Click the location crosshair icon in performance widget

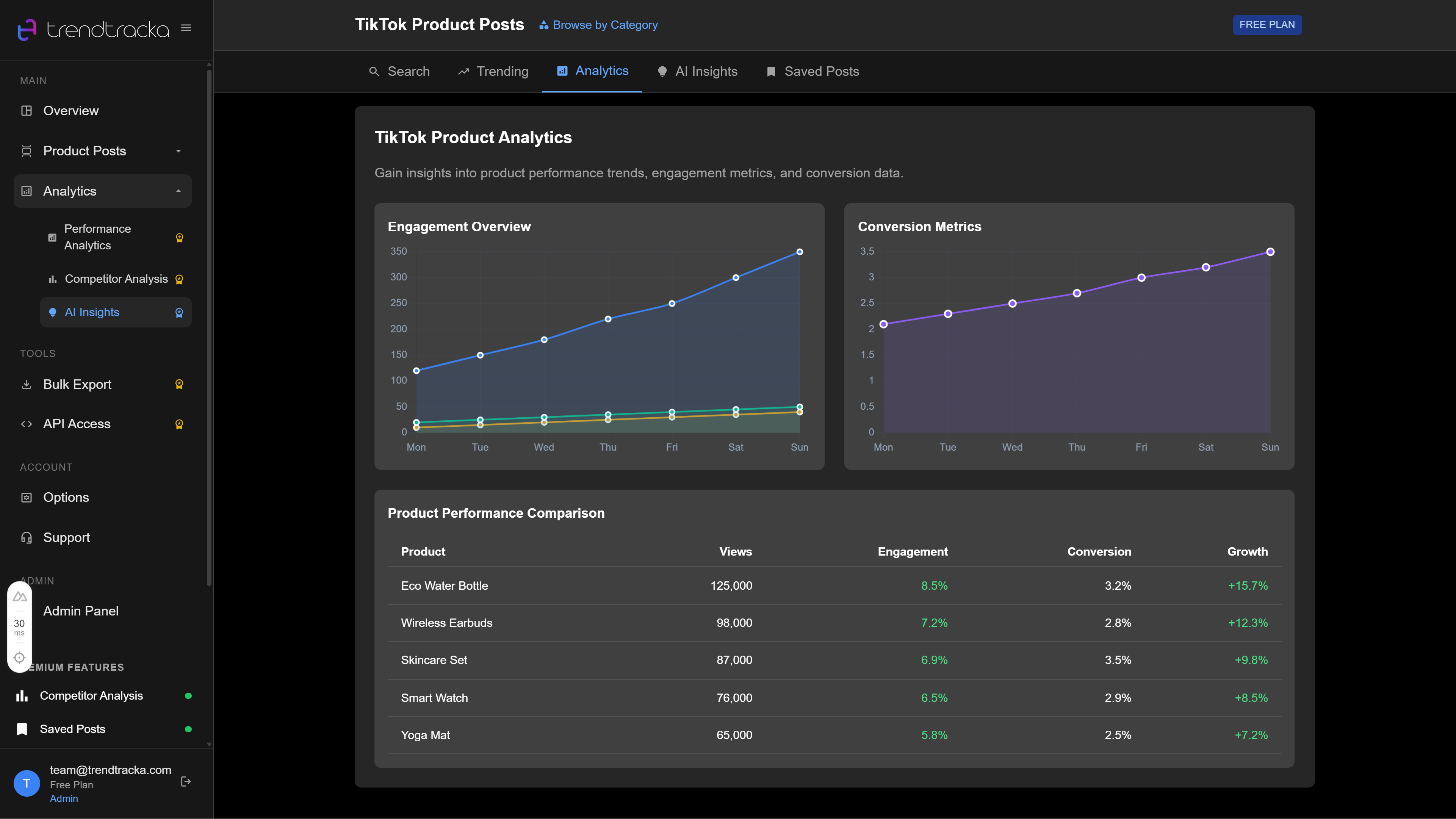point(20,657)
